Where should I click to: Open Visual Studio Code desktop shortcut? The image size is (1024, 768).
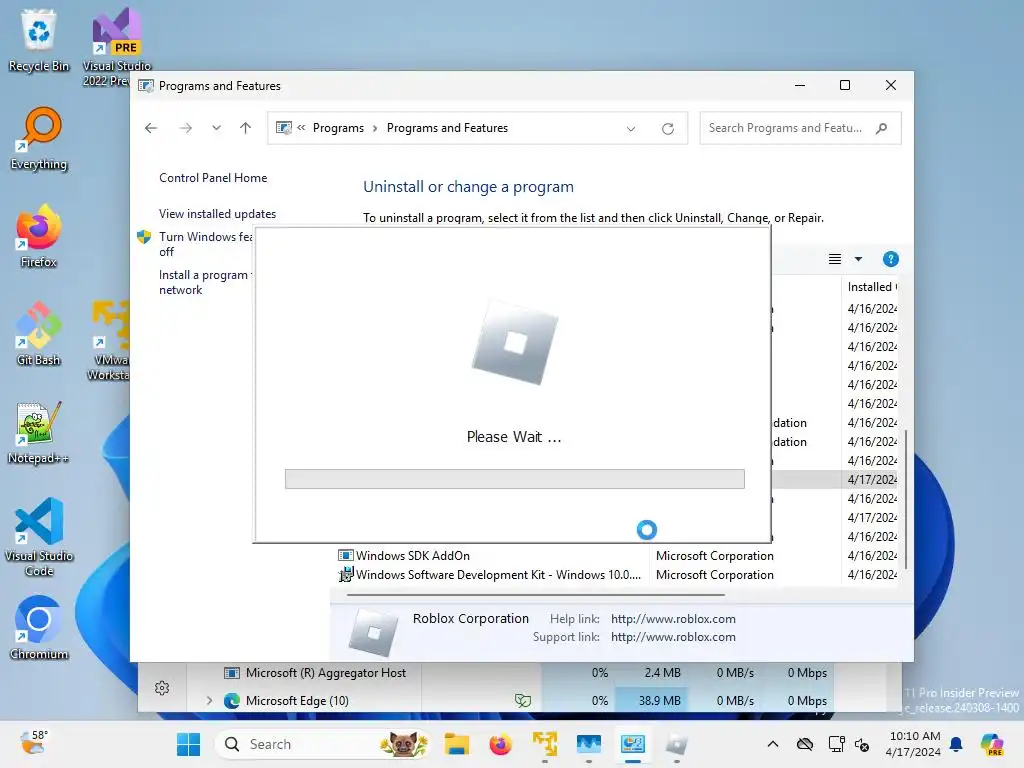[x=39, y=537]
